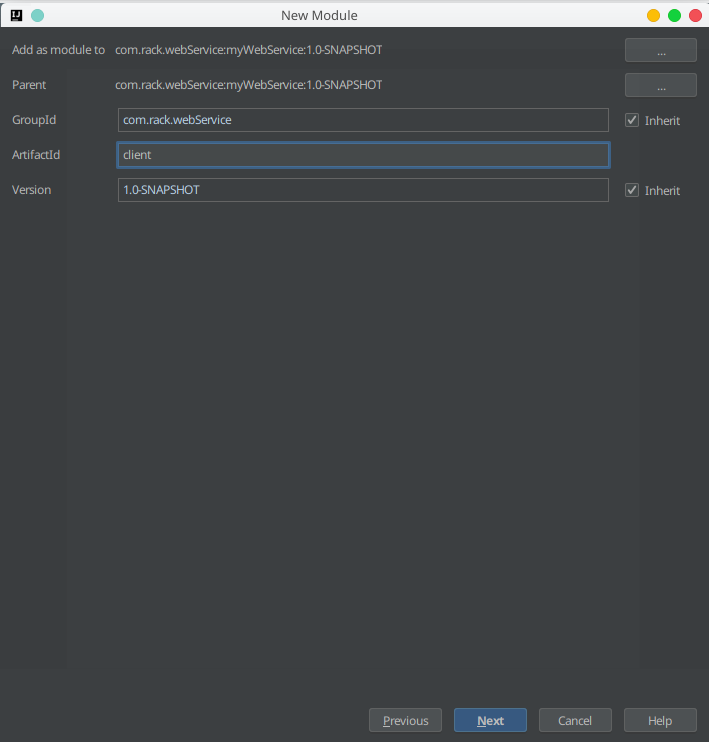The image size is (709, 742).
Task: Maximize the dialog with the green button
Action: 674,16
